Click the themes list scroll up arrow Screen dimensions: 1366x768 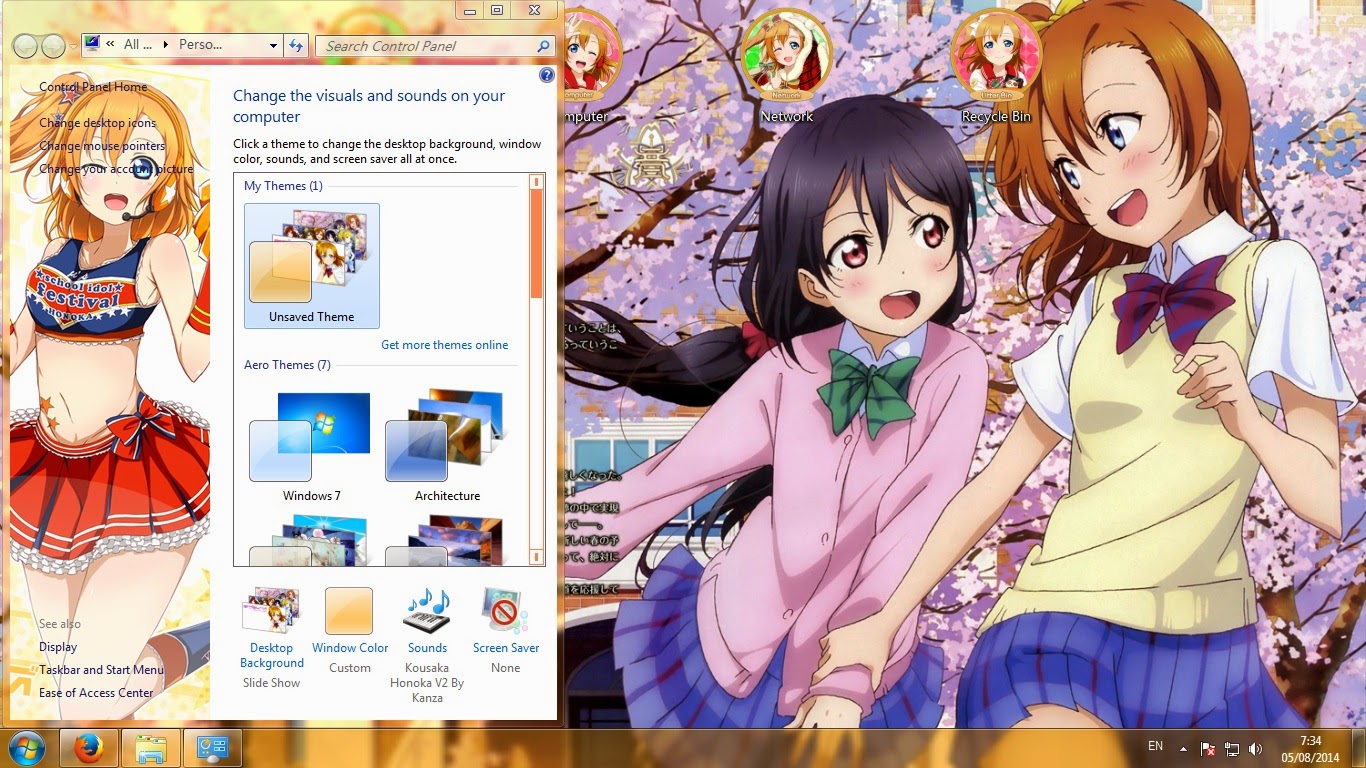pyautogui.click(x=537, y=182)
